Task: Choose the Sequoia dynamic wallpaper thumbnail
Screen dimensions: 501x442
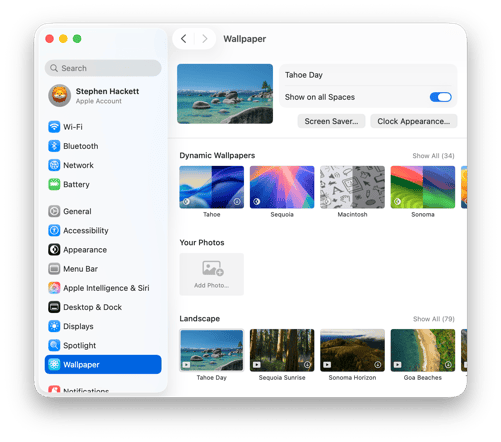Action: pos(282,187)
